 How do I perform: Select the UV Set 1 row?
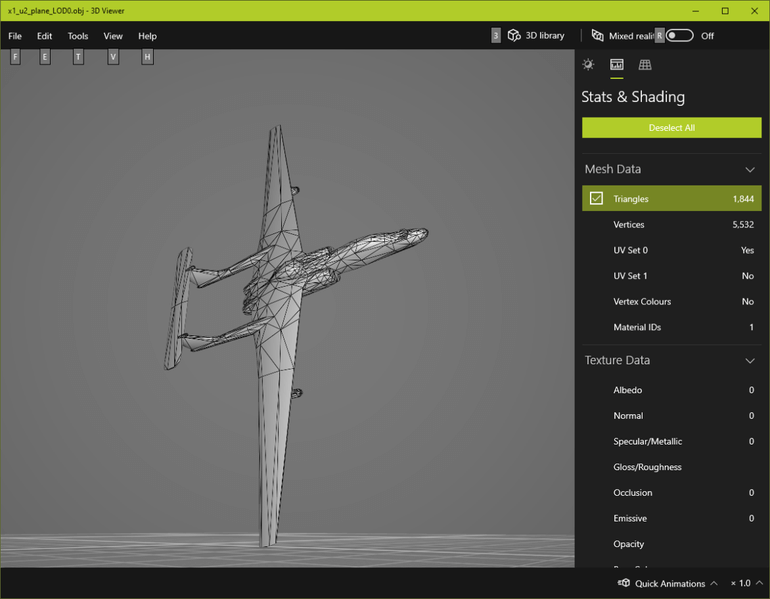pyautogui.click(x=672, y=276)
